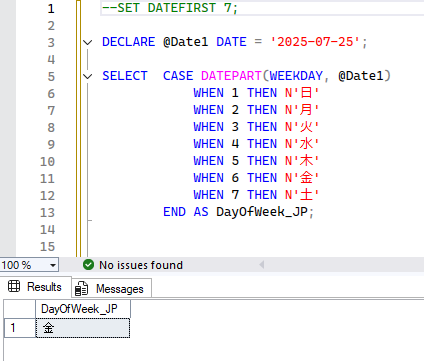424x361 pixels.
Task: Click the Messages document icon
Action: [82, 289]
